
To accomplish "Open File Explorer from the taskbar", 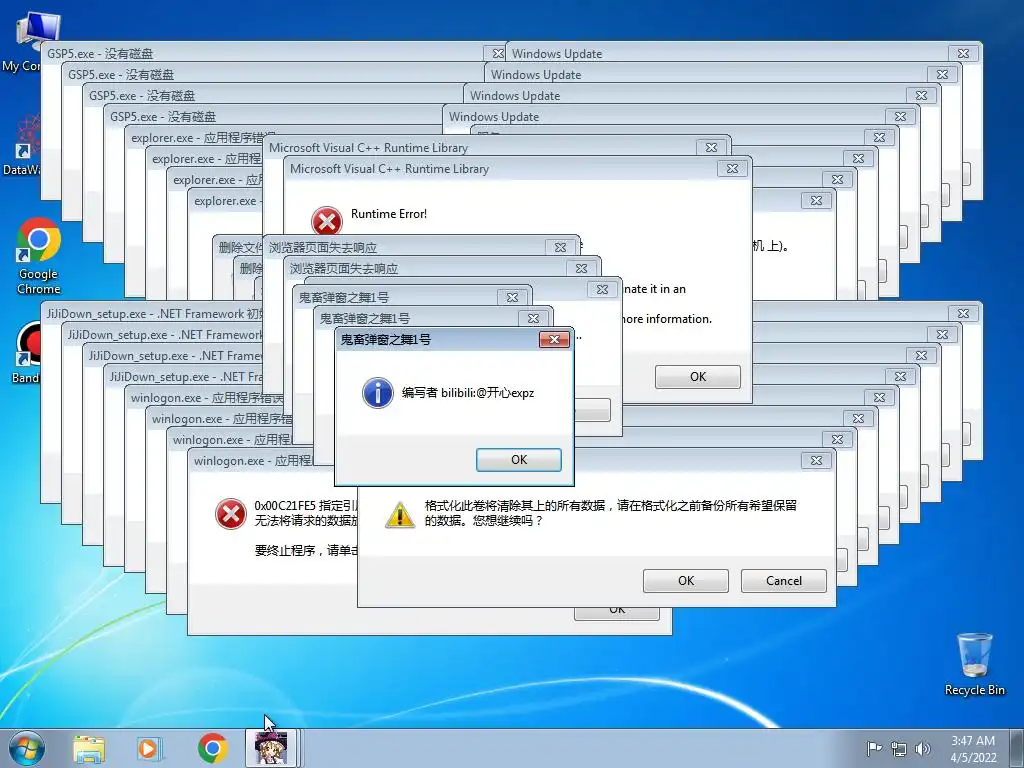I will pyautogui.click(x=89, y=748).
